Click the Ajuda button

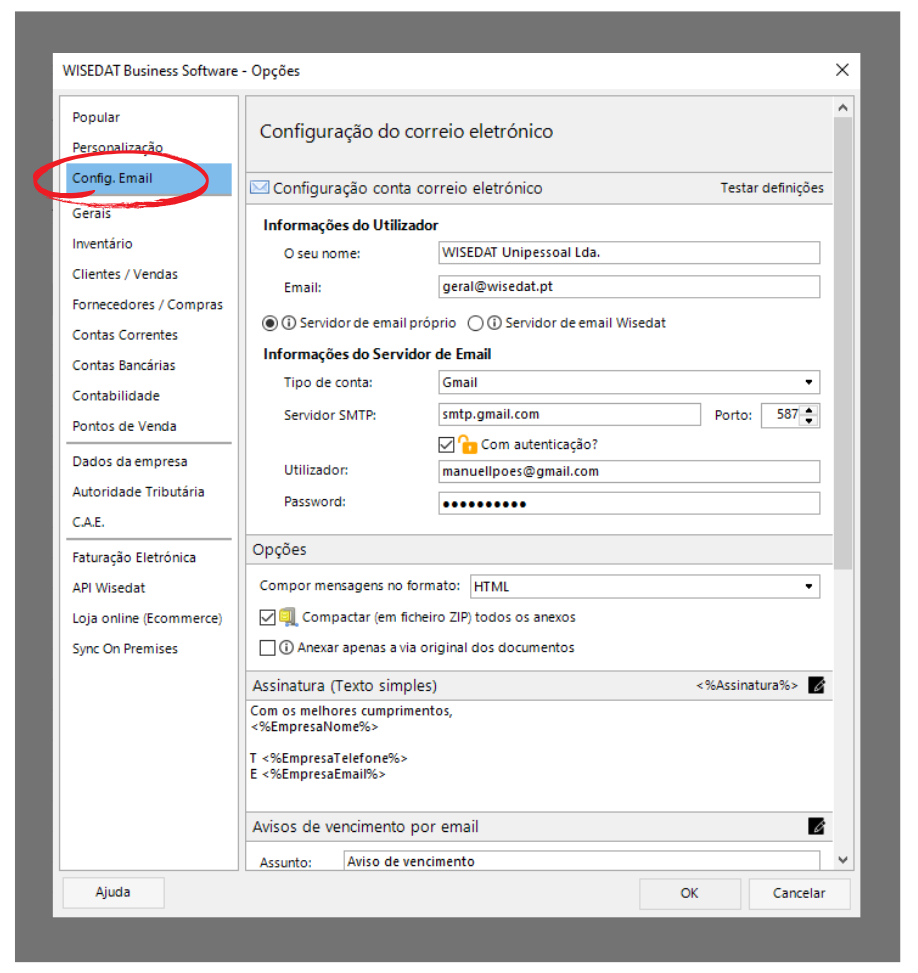pos(113,892)
